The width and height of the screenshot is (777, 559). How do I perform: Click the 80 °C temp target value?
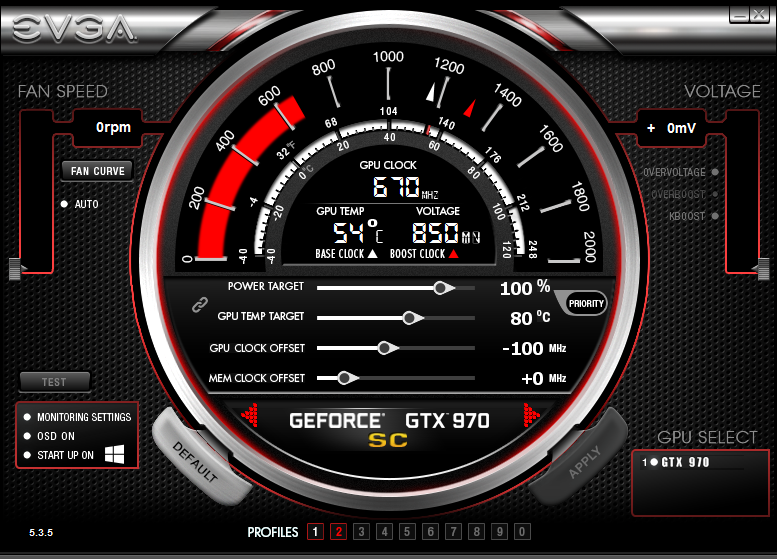pyautogui.click(x=530, y=318)
